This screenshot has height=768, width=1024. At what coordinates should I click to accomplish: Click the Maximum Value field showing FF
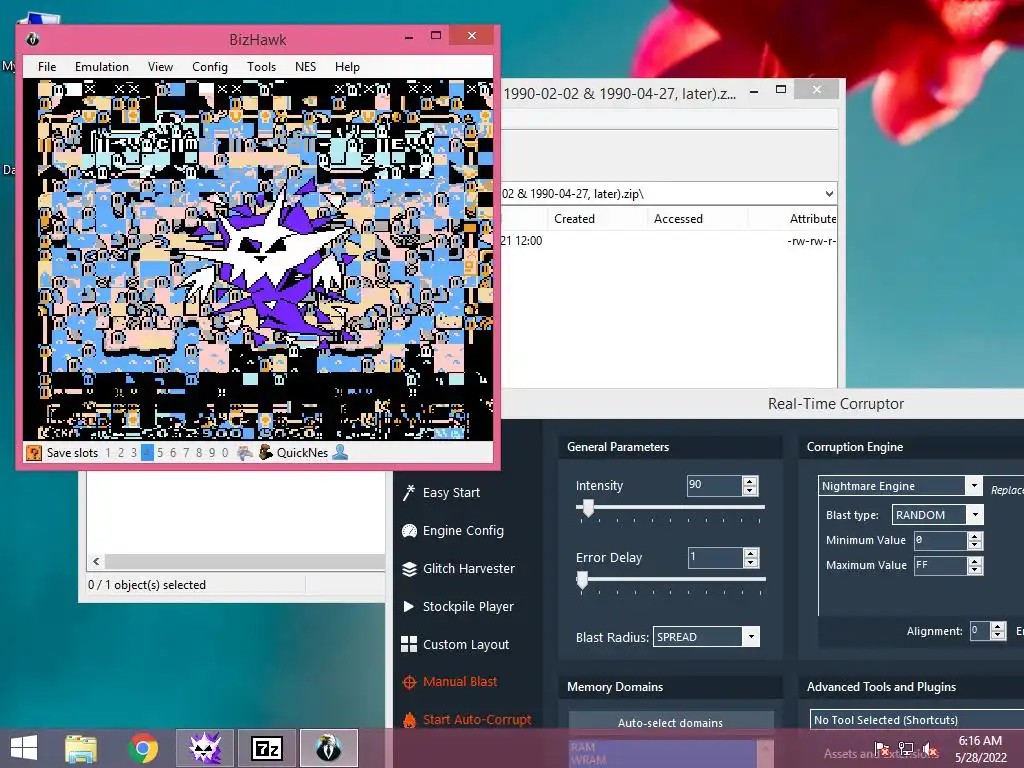[x=940, y=566]
